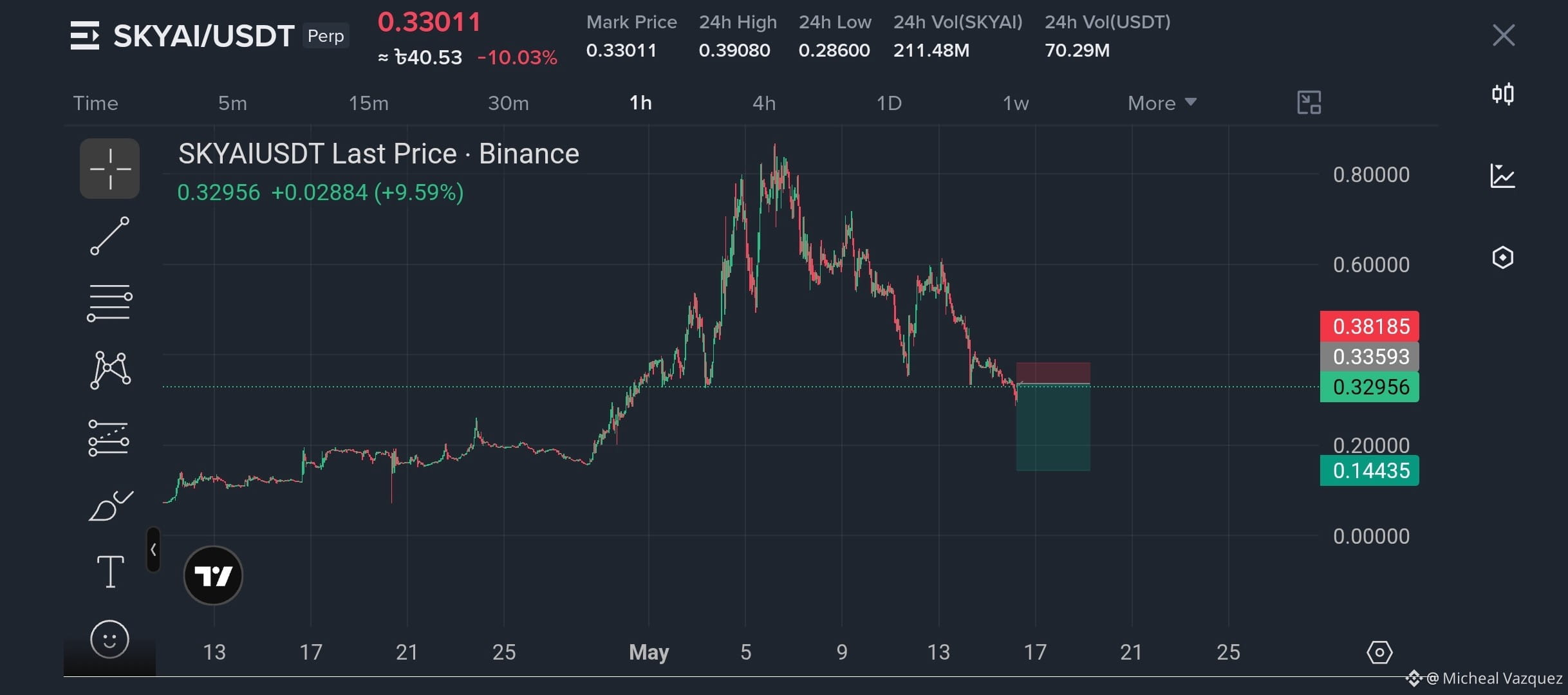Select the 15m timeframe

click(x=369, y=103)
